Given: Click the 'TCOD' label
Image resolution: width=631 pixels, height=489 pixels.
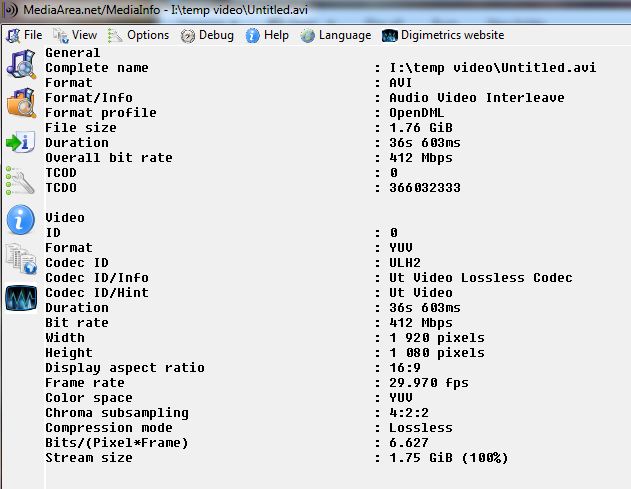Looking at the screenshot, I should (61, 173).
